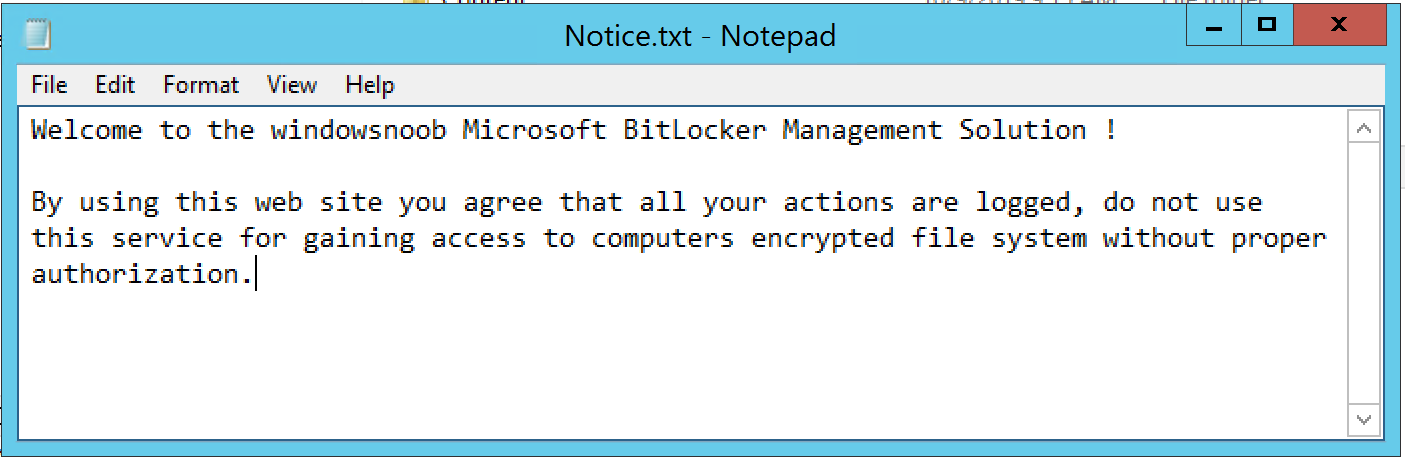Viewport: 1405px width, 457px height.
Task: Click the word authorization in last line
Action: point(135,274)
